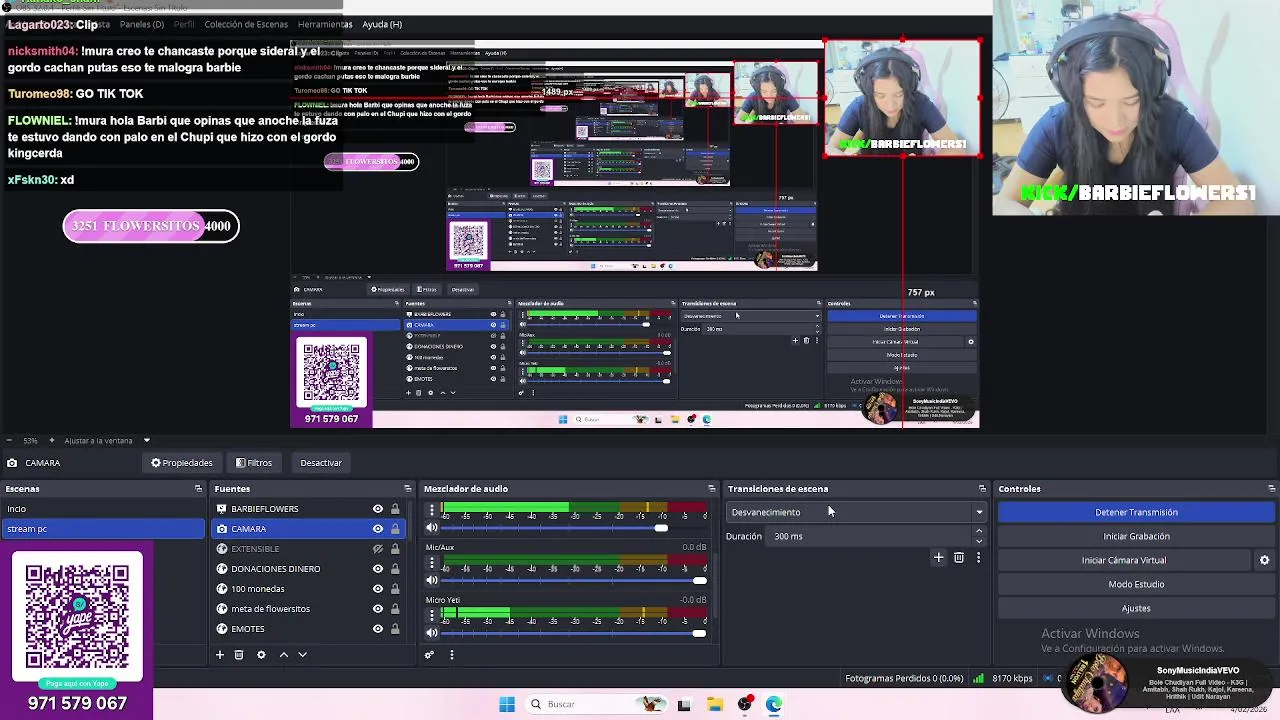1280x720 pixels.
Task: Open Micro Yeti channel options menu
Action: (432, 614)
